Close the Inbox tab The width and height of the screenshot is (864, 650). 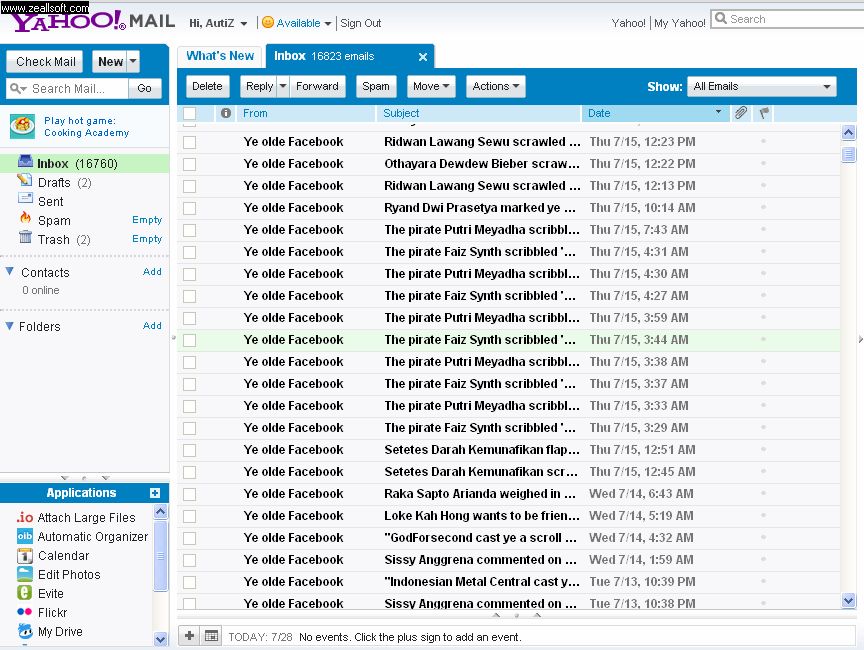click(x=423, y=57)
